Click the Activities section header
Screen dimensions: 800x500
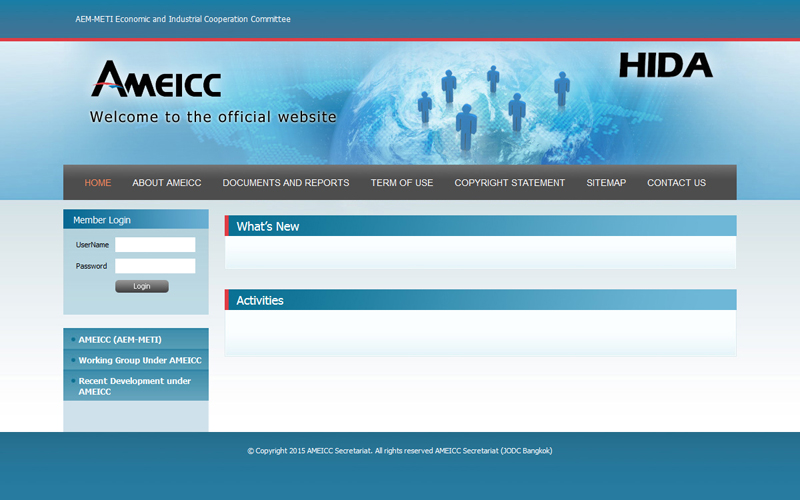[x=481, y=300]
